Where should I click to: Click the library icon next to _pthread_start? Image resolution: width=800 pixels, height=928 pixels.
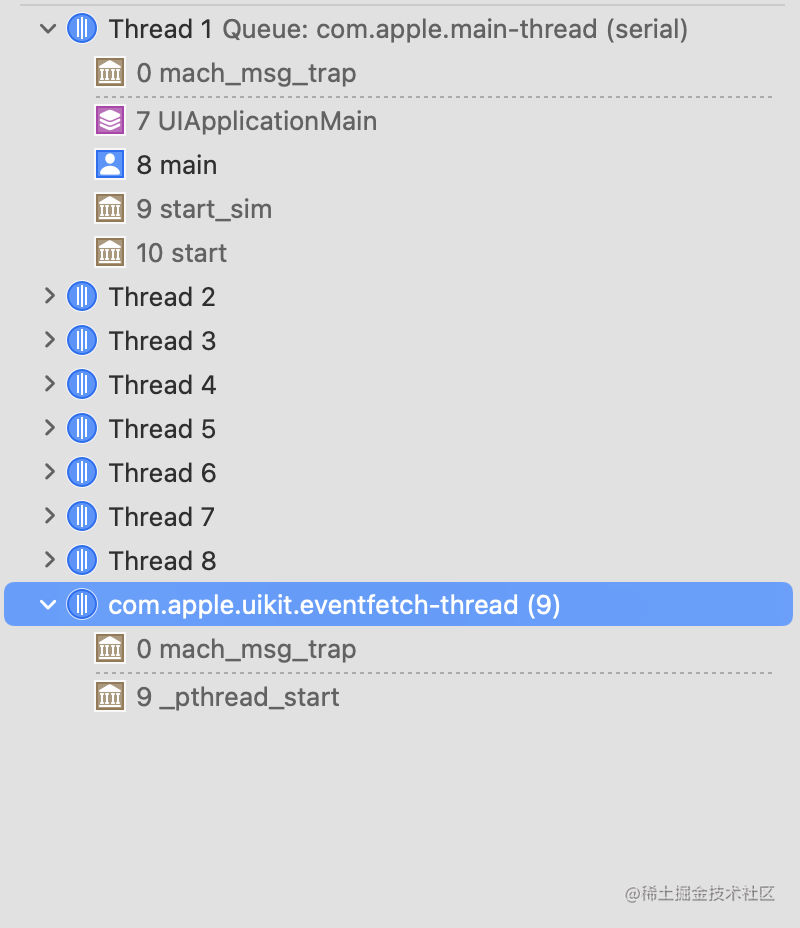coord(109,697)
